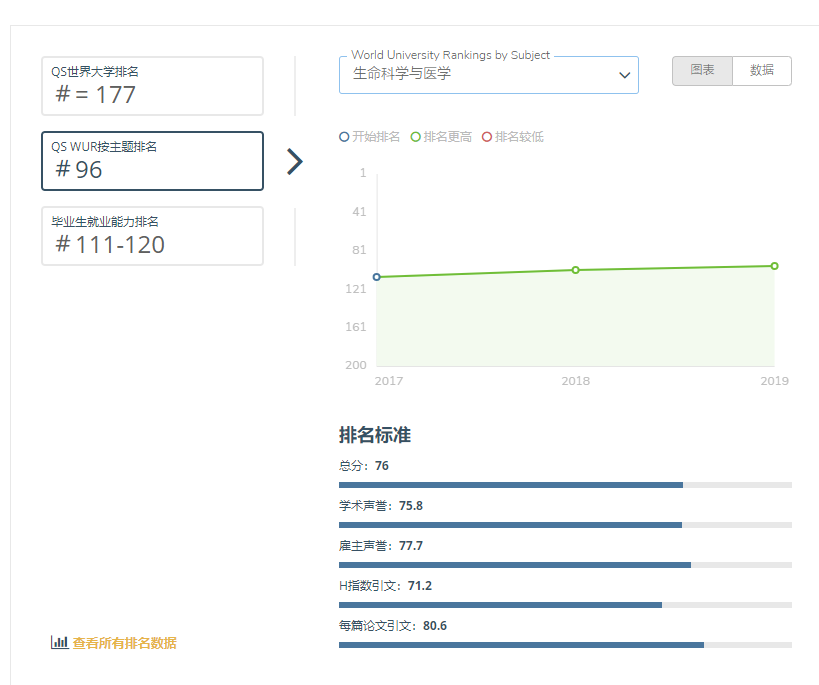Switch to the 图表 chart view tab
819x685 pixels.
pyautogui.click(x=702, y=71)
